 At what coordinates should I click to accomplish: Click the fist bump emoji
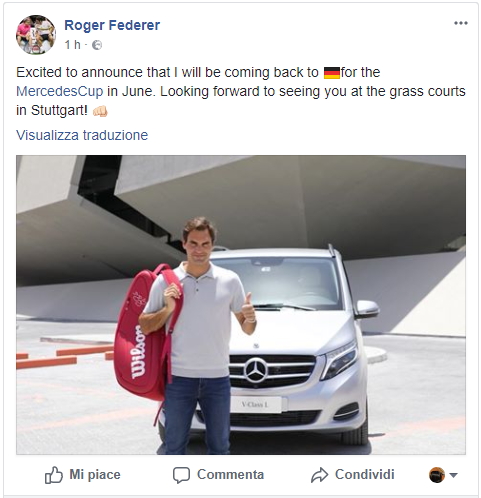click(x=100, y=111)
